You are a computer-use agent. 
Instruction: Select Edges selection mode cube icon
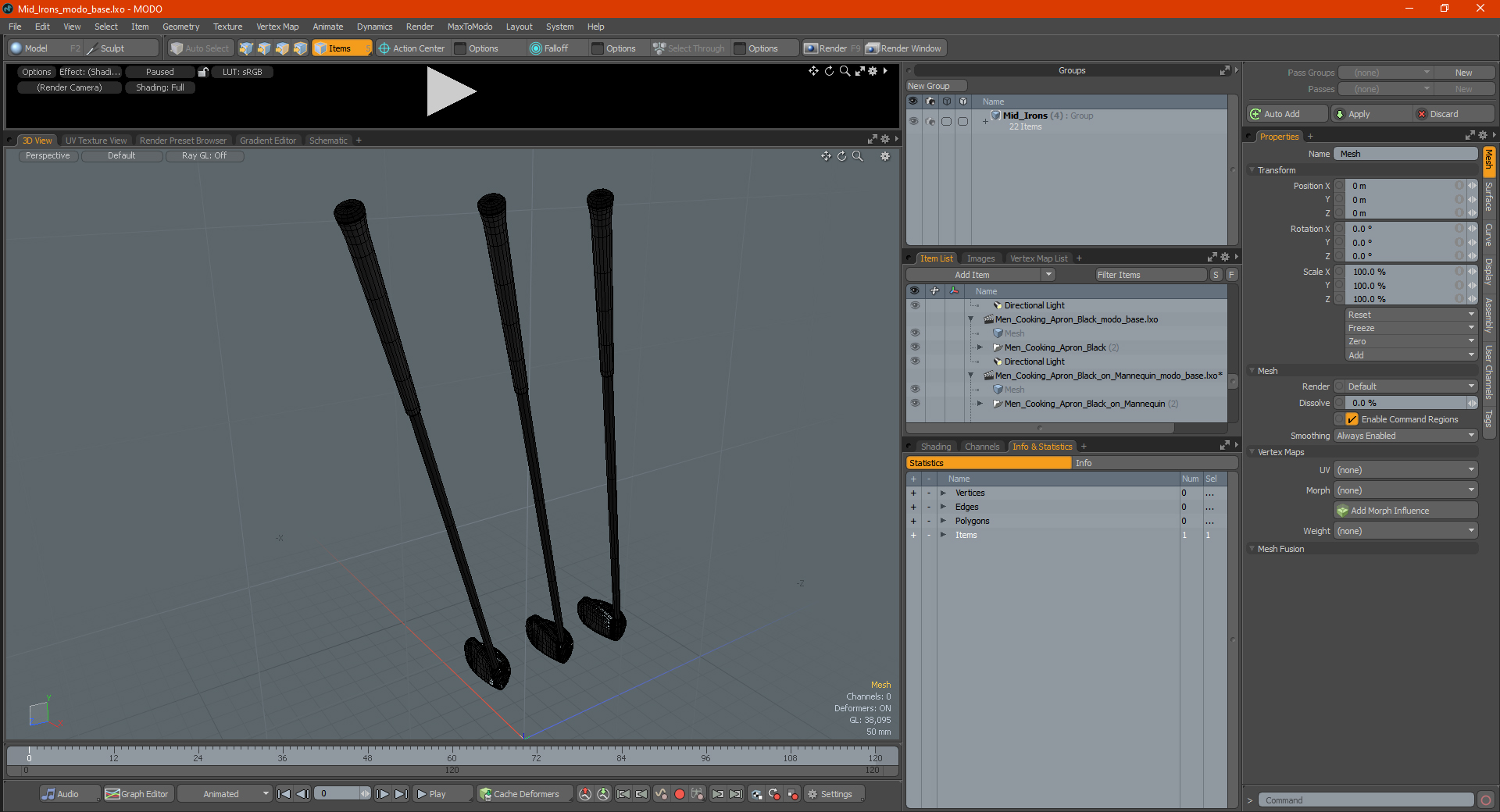[264, 48]
